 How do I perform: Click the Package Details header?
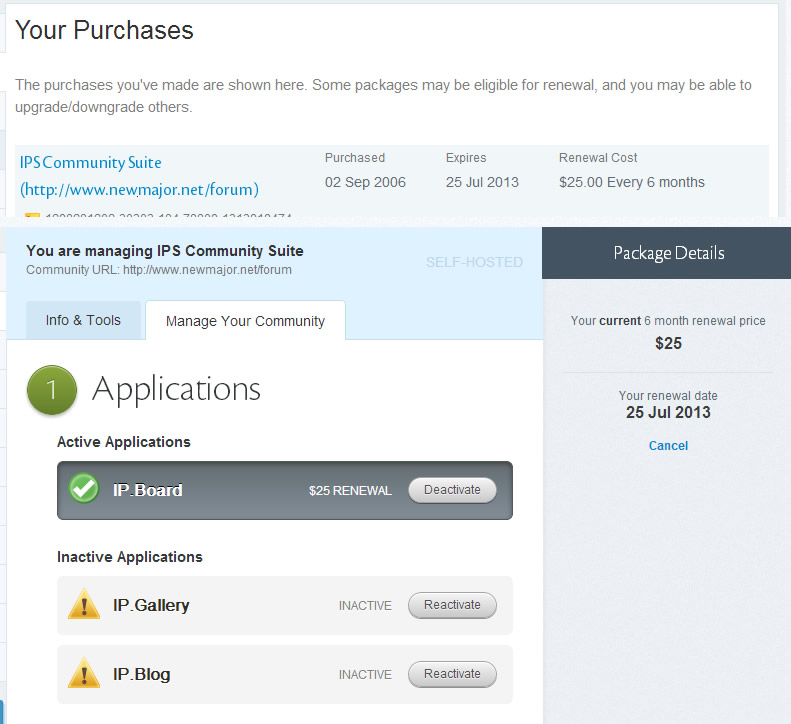point(668,253)
